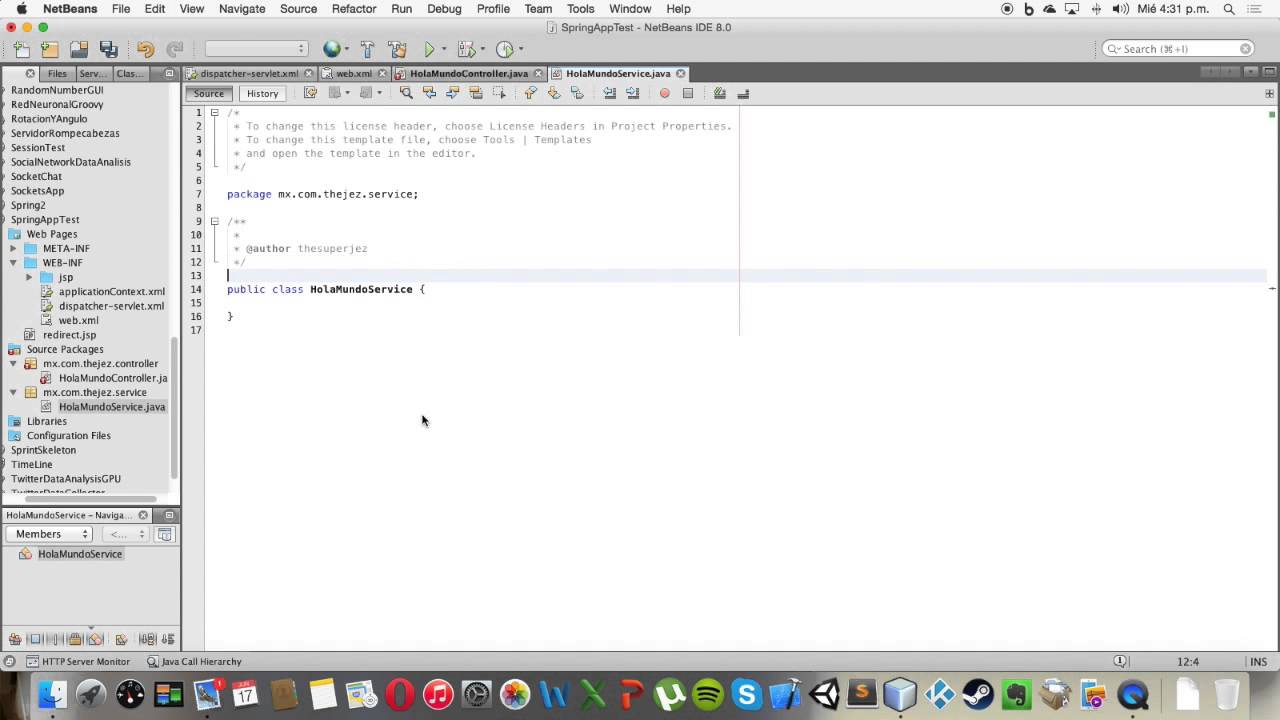Click the Uncomment lines editor icon
The width and height of the screenshot is (1280, 720).
[743, 93]
